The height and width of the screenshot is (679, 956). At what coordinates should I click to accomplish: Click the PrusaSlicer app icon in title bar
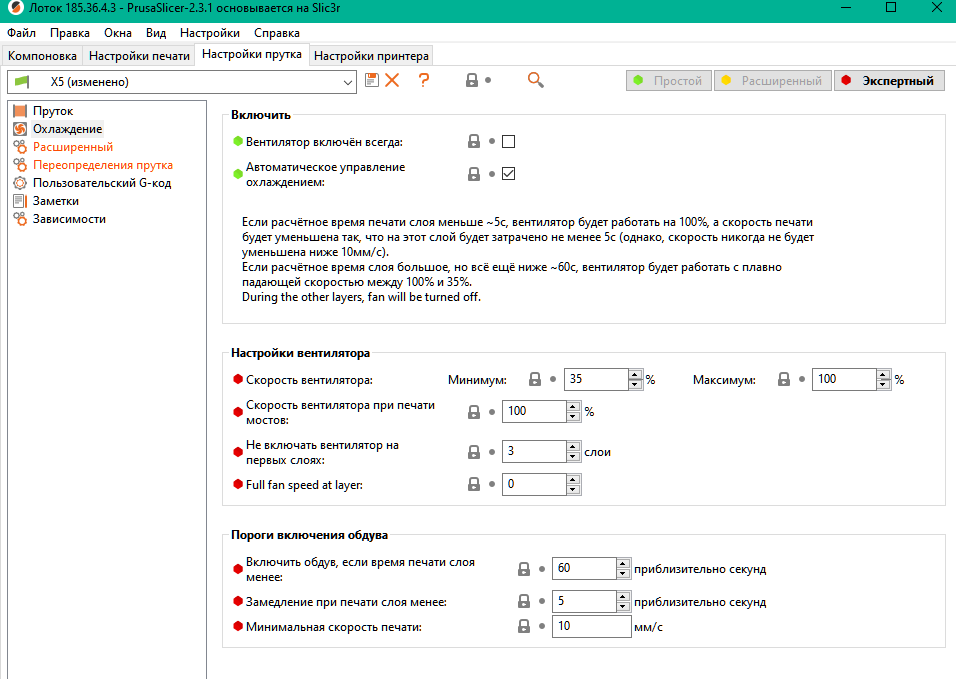coord(15,8)
